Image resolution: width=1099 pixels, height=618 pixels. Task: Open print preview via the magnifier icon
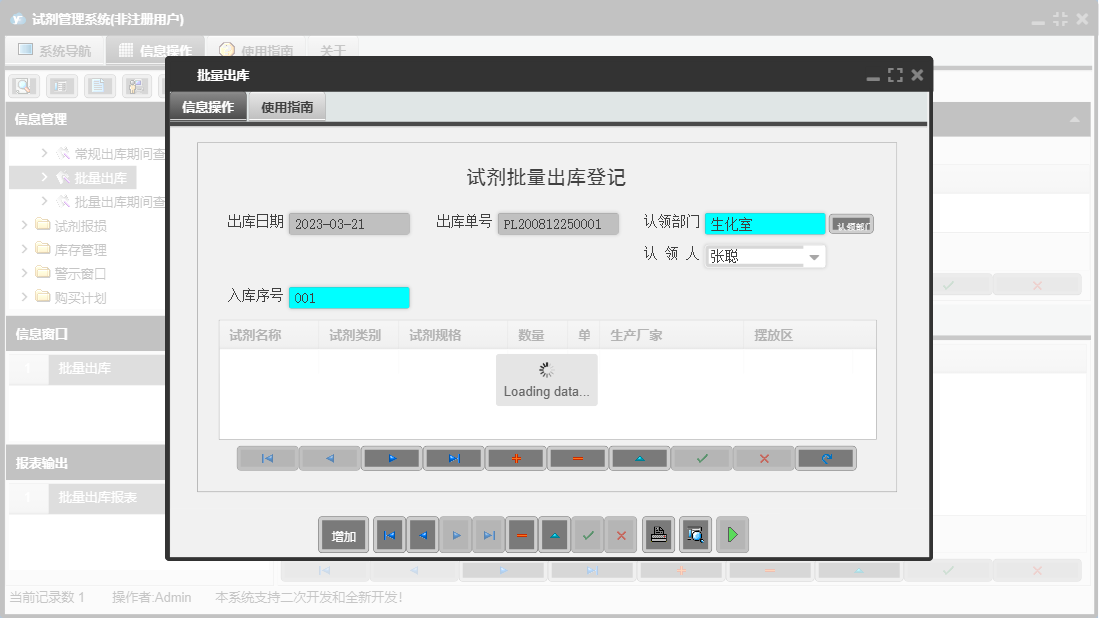tap(693, 534)
